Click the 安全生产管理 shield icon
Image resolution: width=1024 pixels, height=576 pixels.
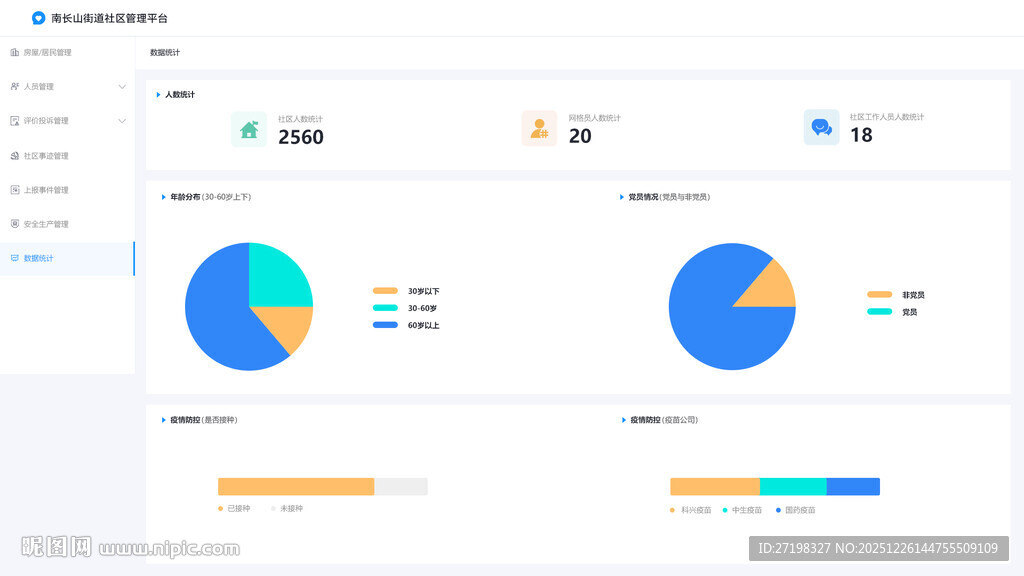pos(15,224)
